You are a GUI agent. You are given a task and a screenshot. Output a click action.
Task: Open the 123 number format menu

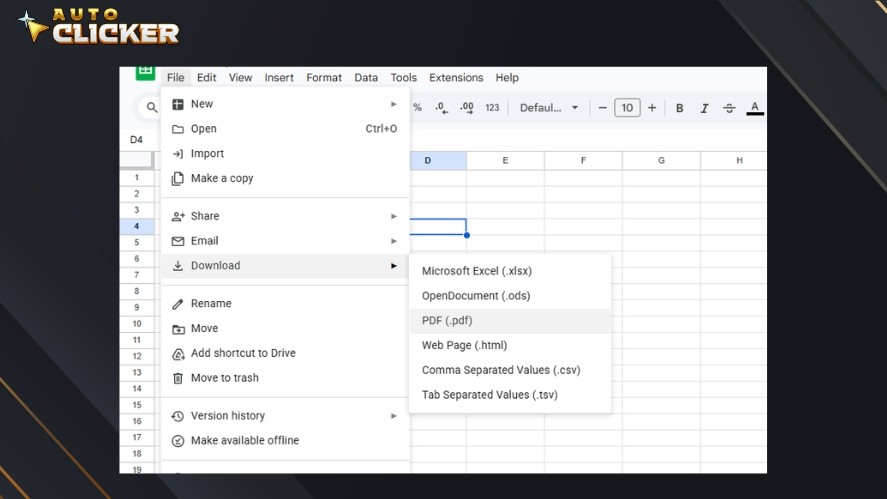click(x=492, y=107)
